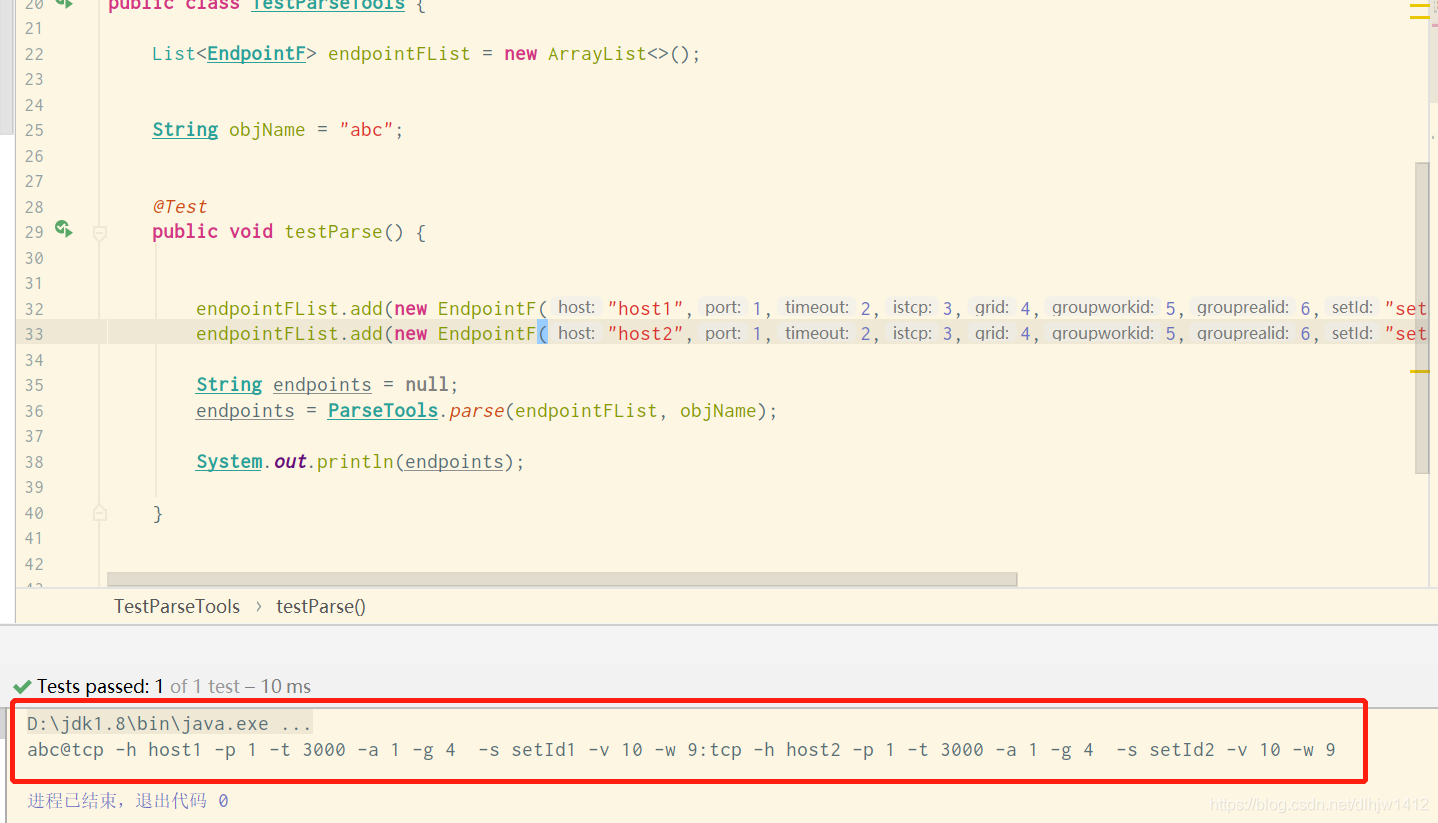Viewport: 1438px width, 823px height.
Task: Click the console output line starting abc@tcp
Action: point(681,750)
